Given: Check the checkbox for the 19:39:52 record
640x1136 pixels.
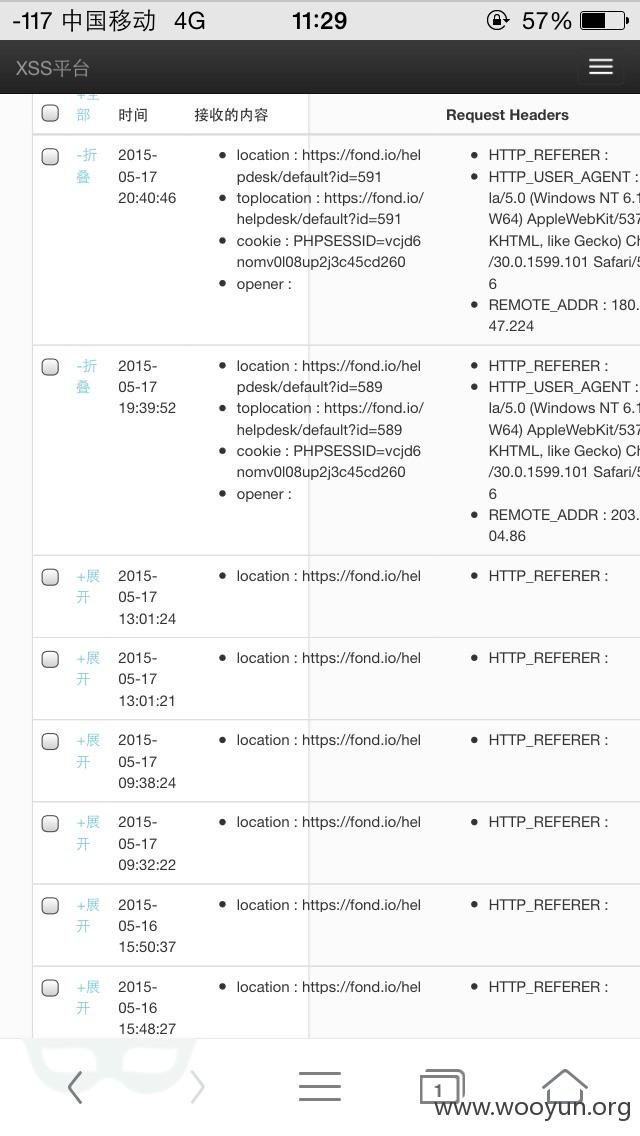Looking at the screenshot, I should tap(50, 367).
